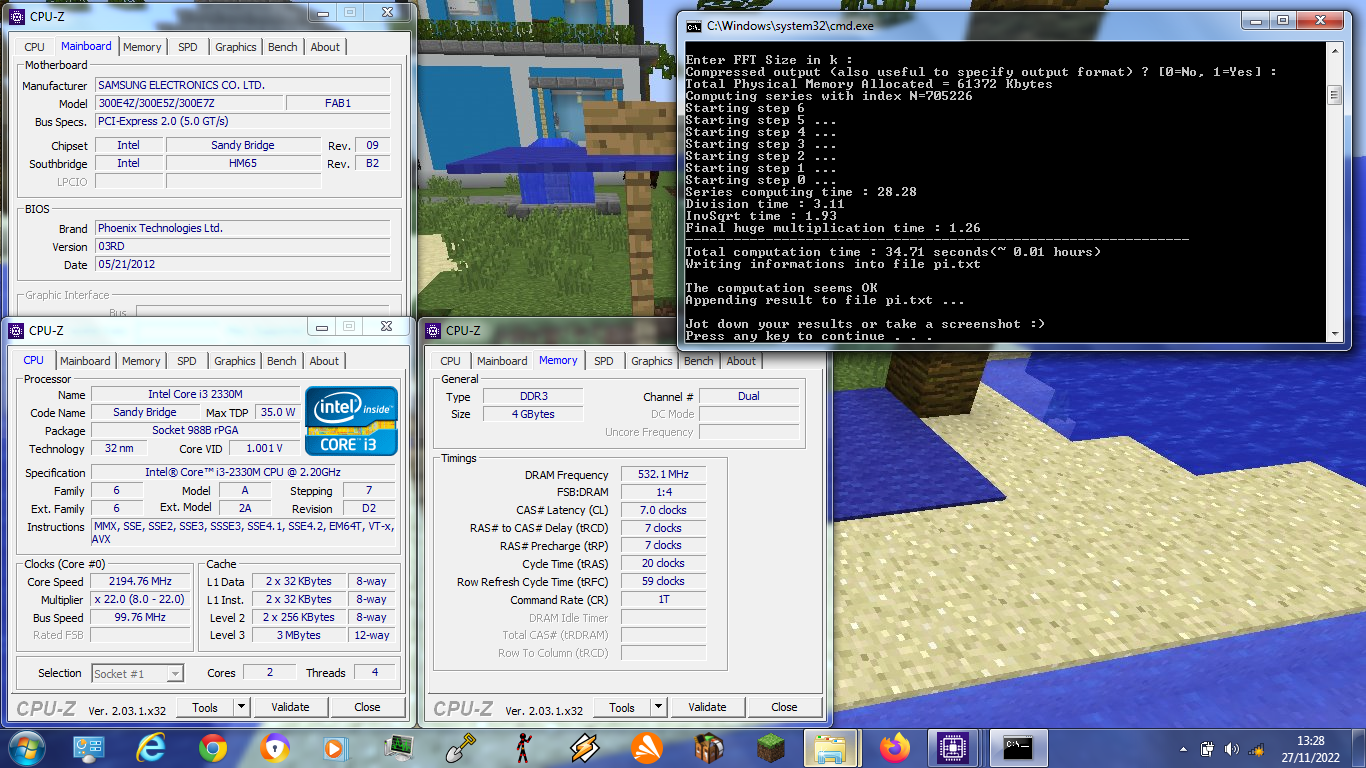1366x768 pixels.
Task: Click the CAS# Latency 7.0 clocks value
Action: pyautogui.click(x=663, y=510)
